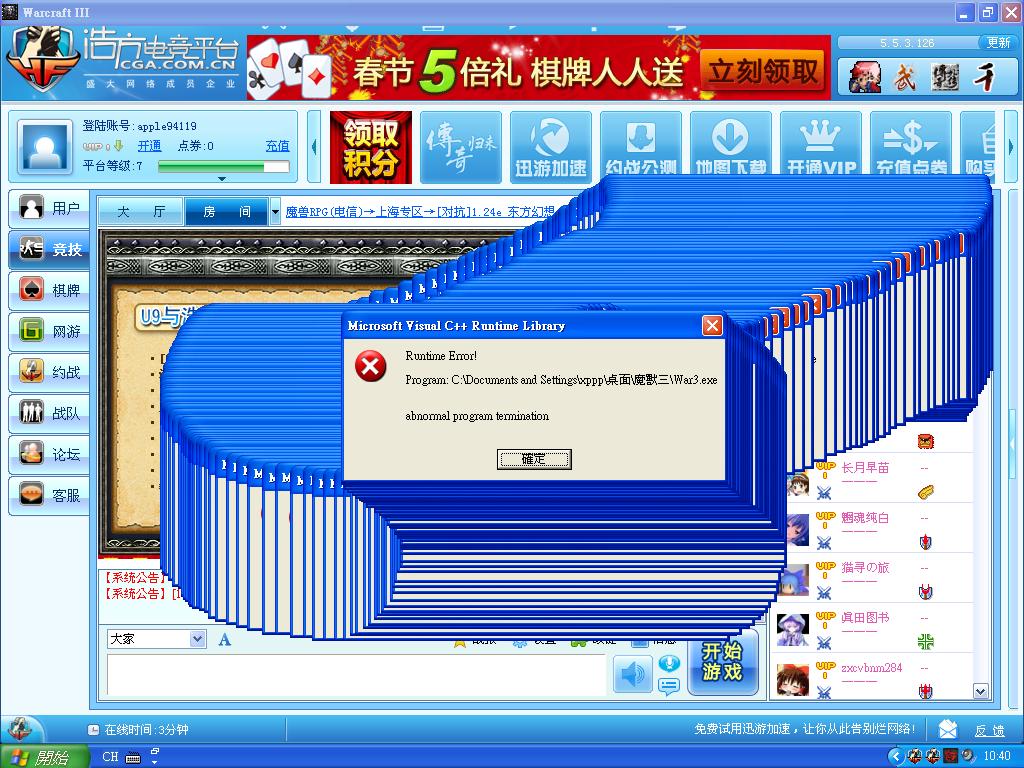1024x768 pixels.
Task: Click 確定 in the Runtime Error dialog
Action: [x=534, y=459]
